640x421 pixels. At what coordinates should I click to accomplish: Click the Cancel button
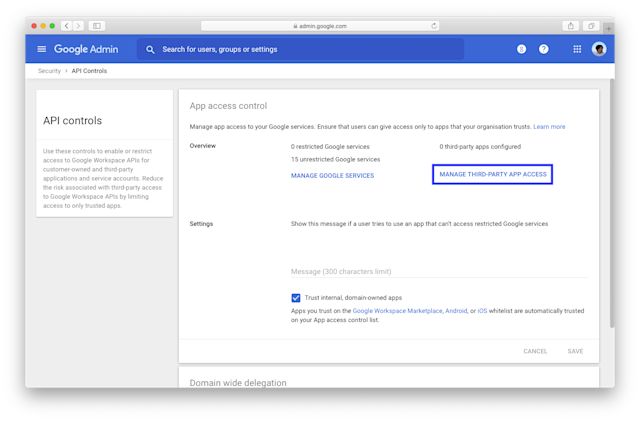click(x=535, y=351)
